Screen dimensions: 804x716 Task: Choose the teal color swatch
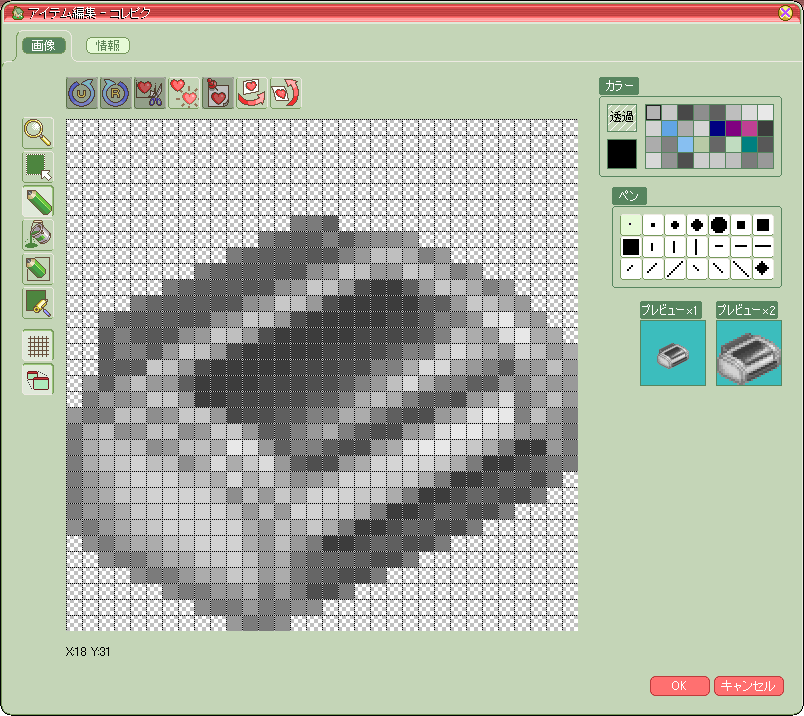[749, 144]
